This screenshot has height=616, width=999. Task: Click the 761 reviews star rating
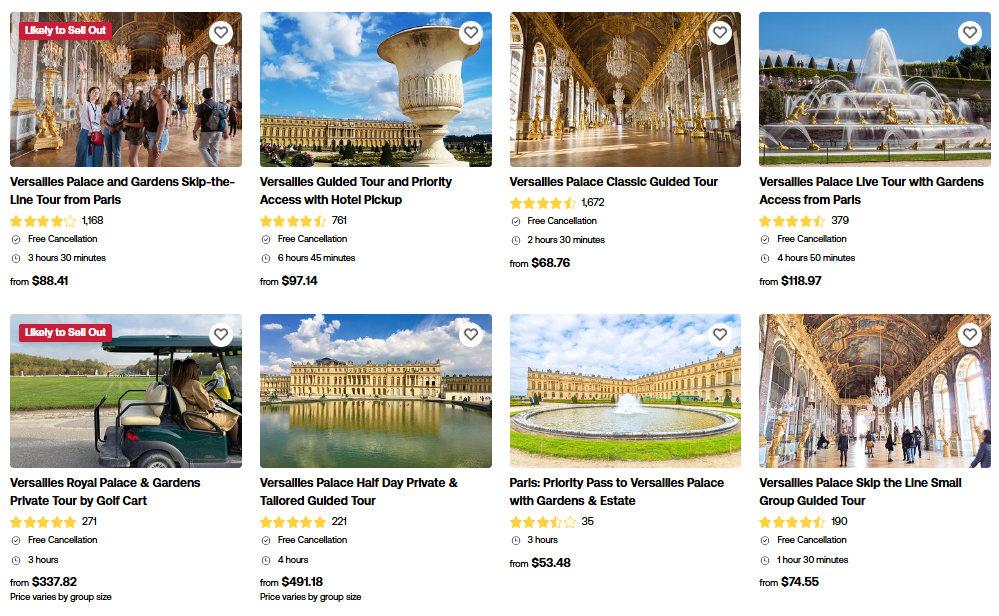(293, 221)
